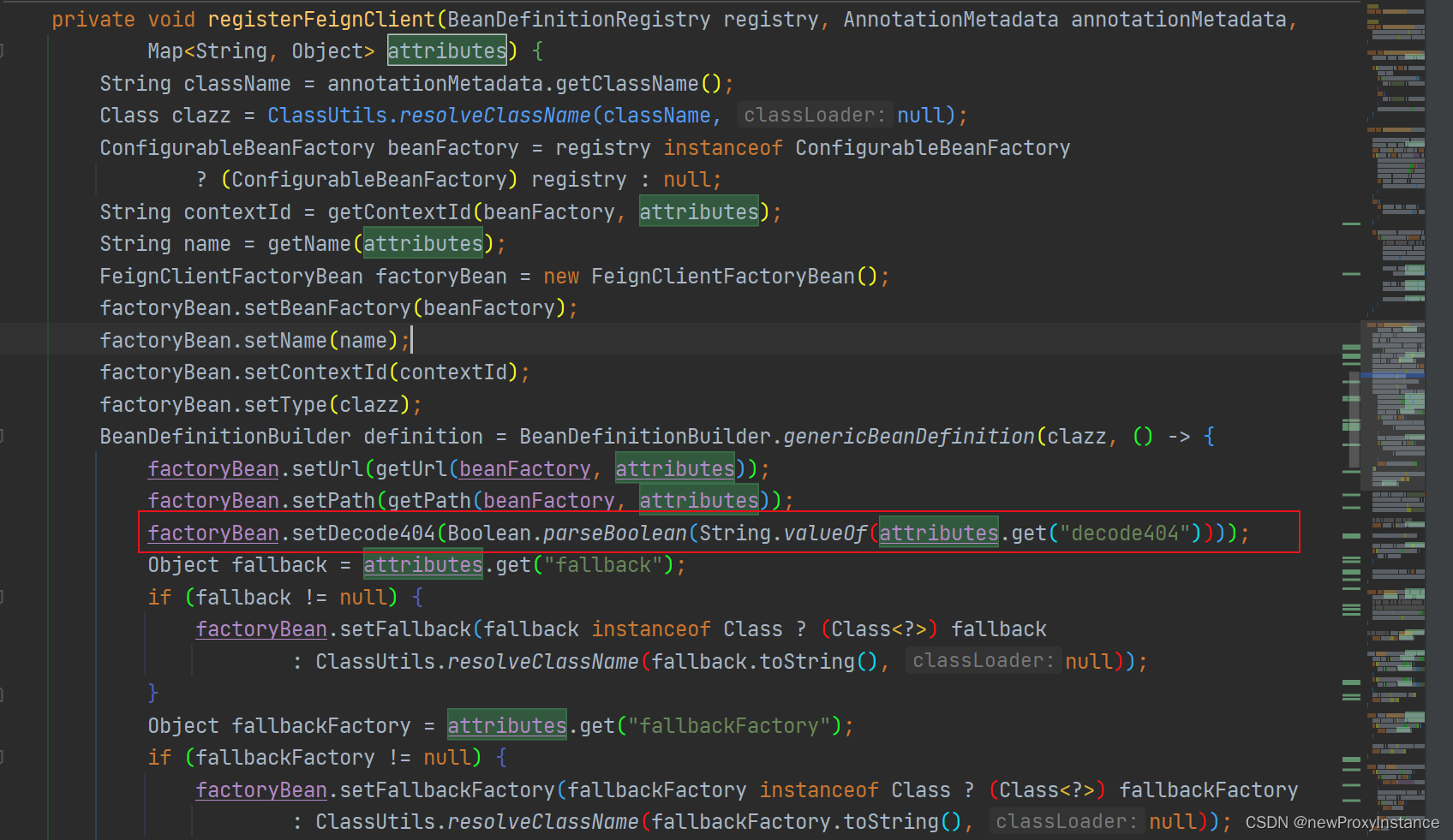Click the (ConfigurableBeanFactory) cast expression
The image size is (1453, 840).
tap(369, 180)
